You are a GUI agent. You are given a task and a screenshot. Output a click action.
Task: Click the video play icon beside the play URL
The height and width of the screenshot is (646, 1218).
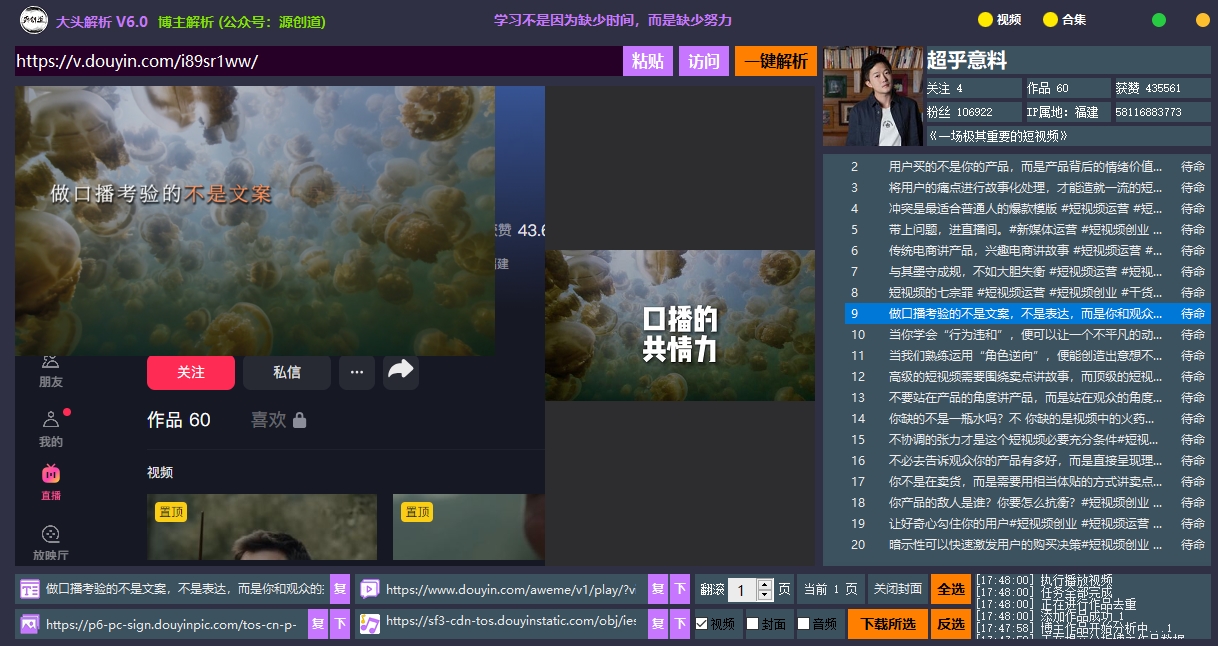click(x=370, y=588)
